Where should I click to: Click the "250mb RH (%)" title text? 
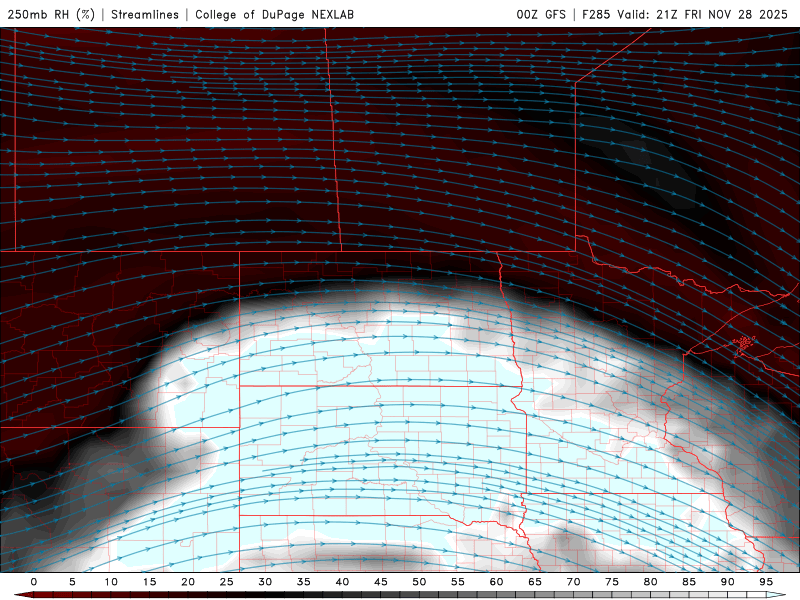(x=51, y=14)
